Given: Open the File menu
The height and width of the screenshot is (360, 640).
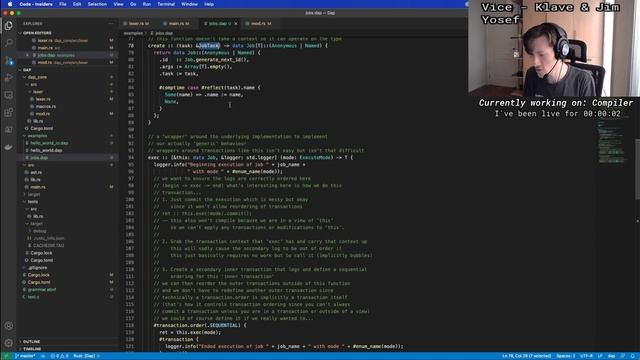Looking at the screenshot, I should click(62, 4).
